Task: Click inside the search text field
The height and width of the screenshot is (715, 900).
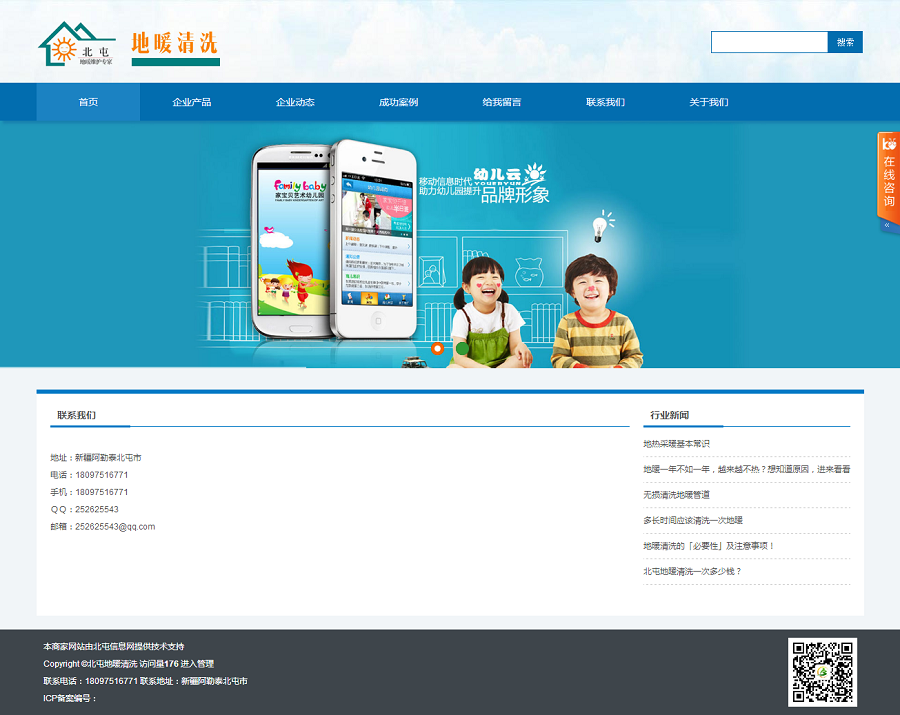Action: pos(769,42)
